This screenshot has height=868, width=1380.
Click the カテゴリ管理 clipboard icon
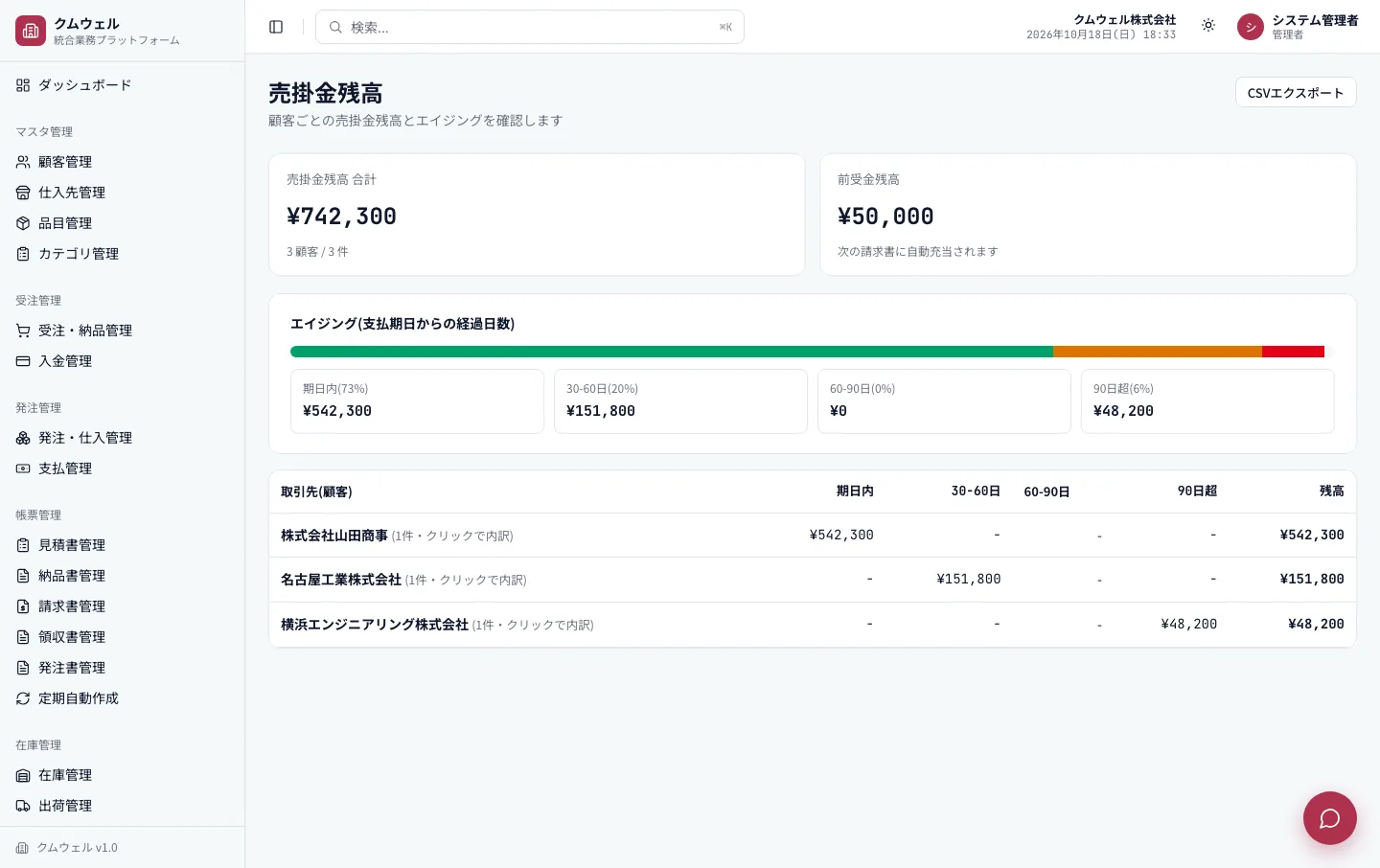pos(23,254)
